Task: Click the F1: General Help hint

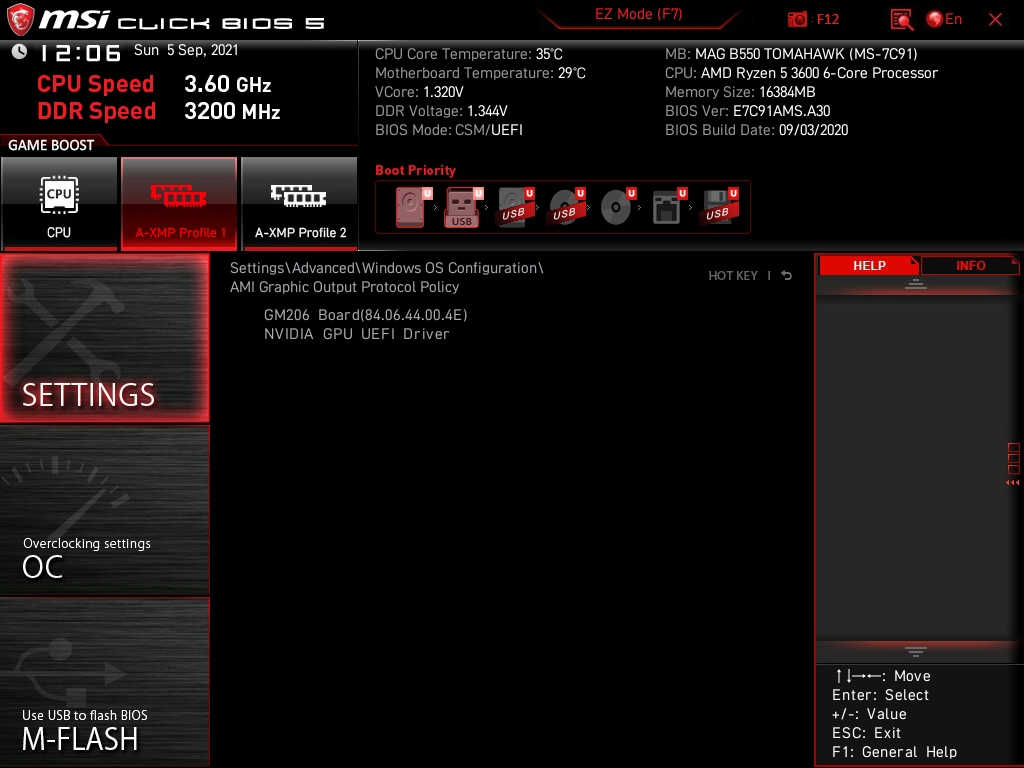Action: click(894, 752)
